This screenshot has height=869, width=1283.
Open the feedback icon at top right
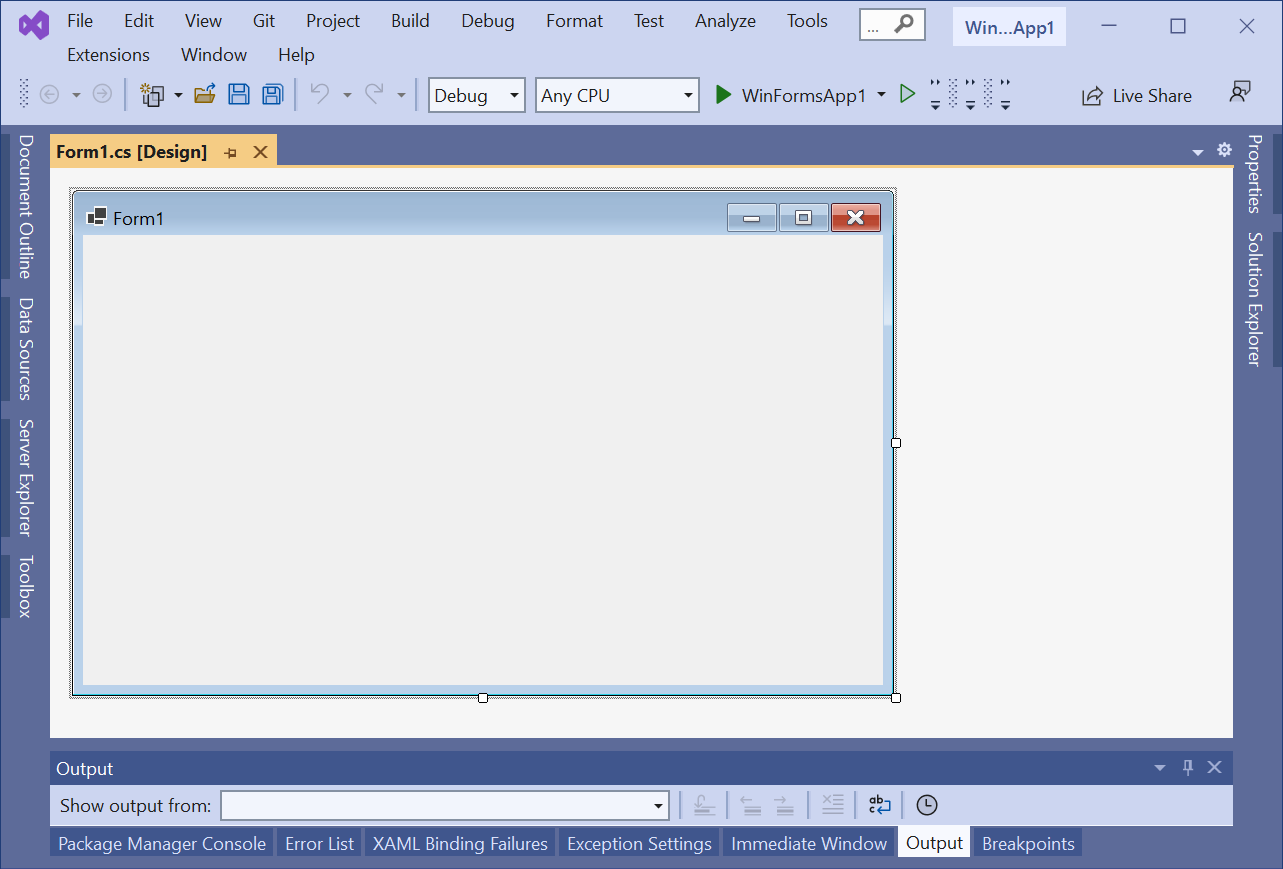(1240, 93)
